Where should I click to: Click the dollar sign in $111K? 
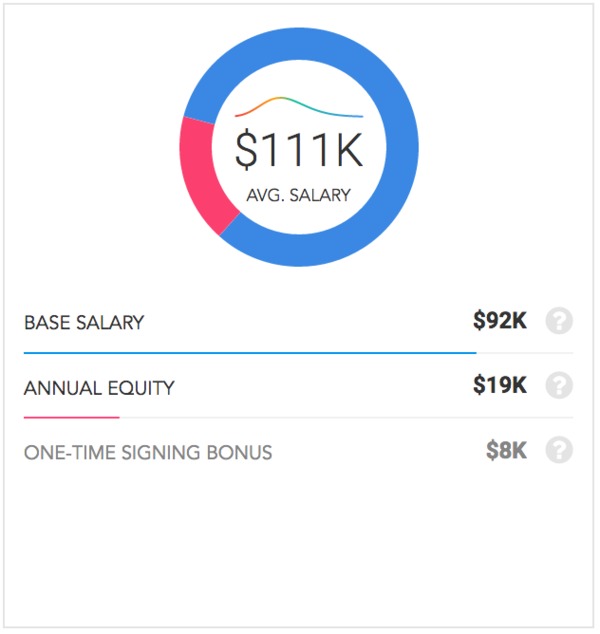coord(247,150)
